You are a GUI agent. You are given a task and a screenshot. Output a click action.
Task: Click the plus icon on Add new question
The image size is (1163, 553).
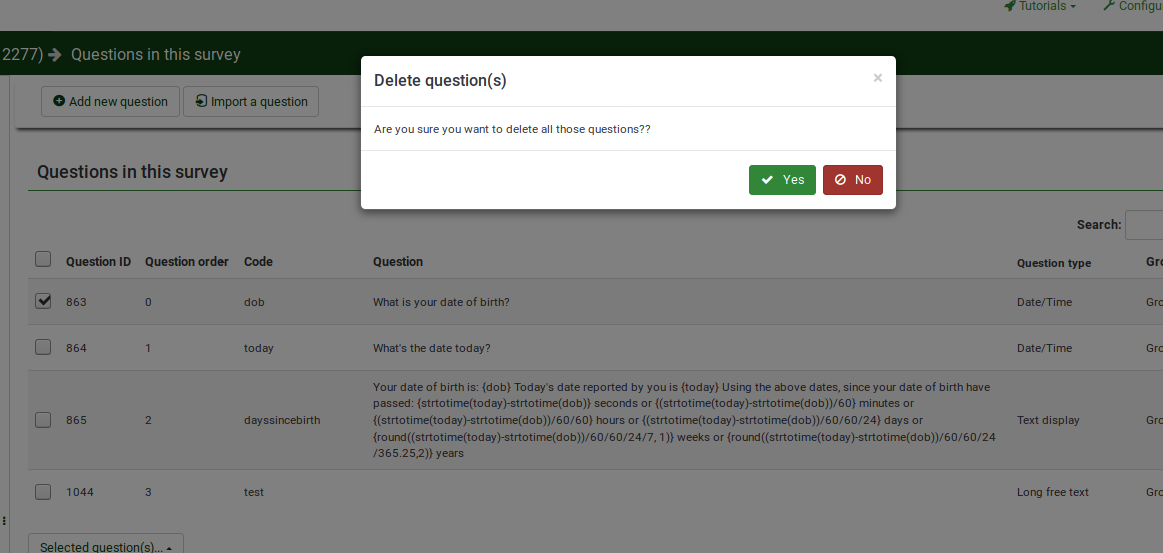59,101
